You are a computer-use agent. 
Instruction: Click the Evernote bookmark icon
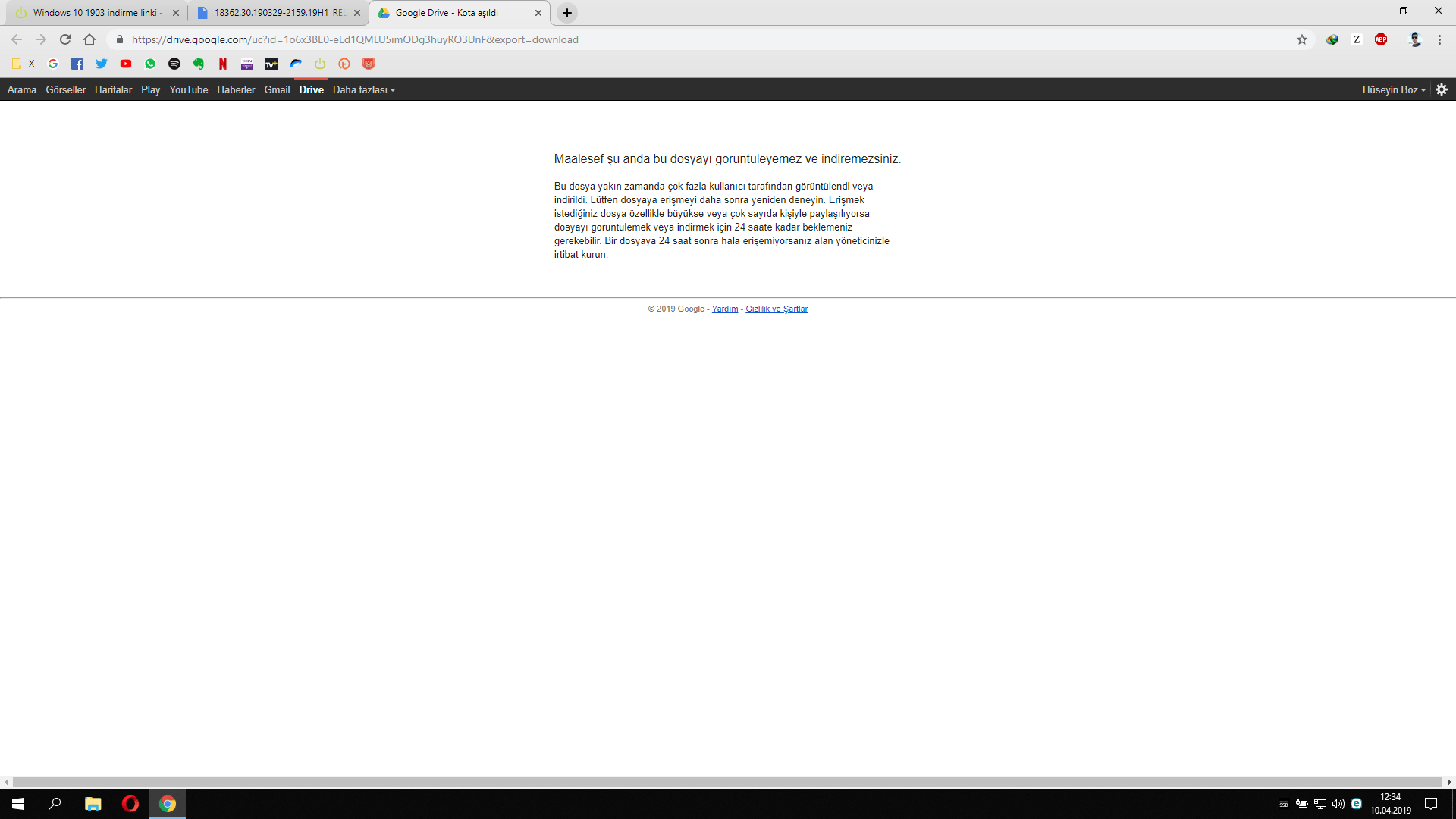point(199,64)
